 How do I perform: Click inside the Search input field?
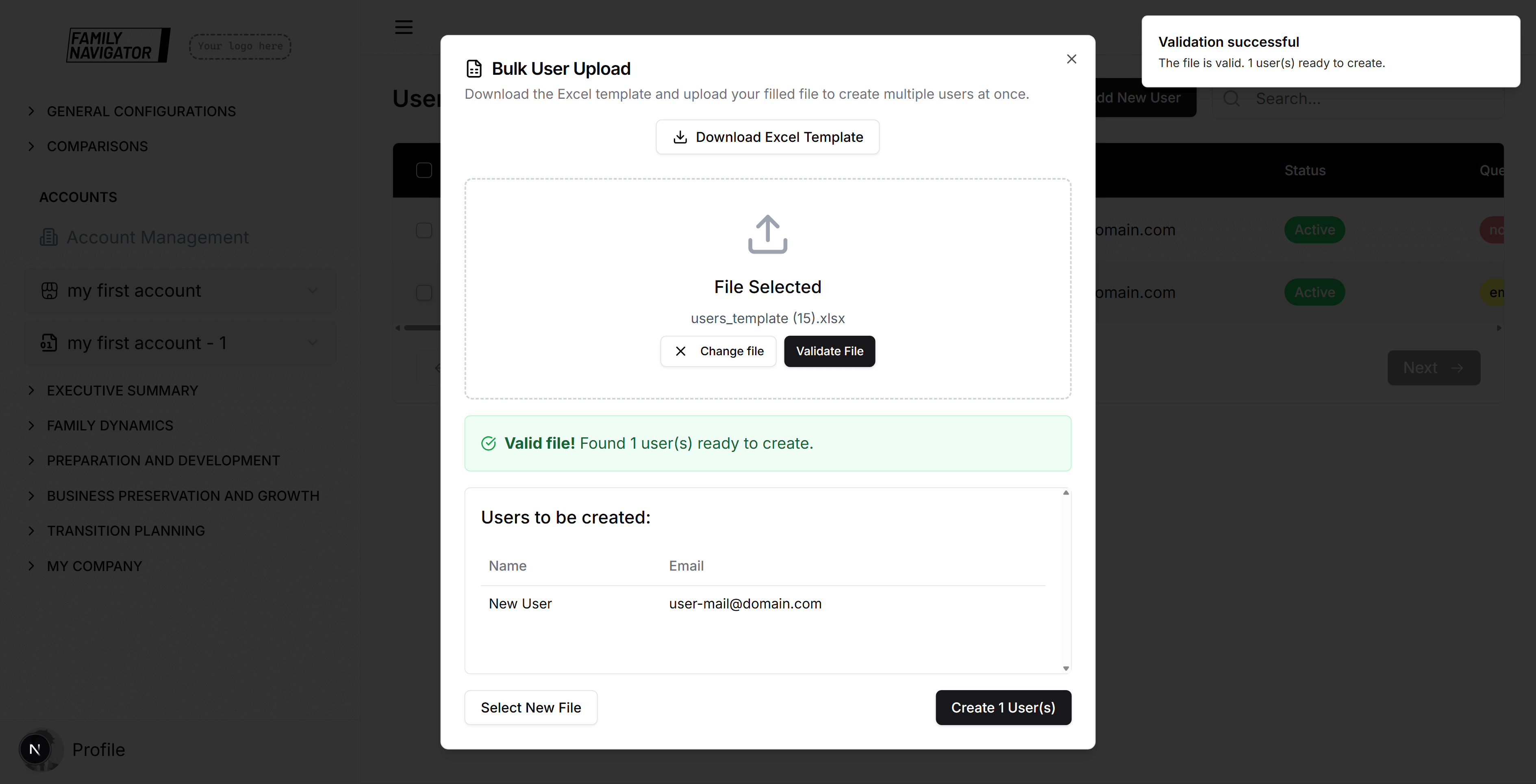(x=1324, y=98)
